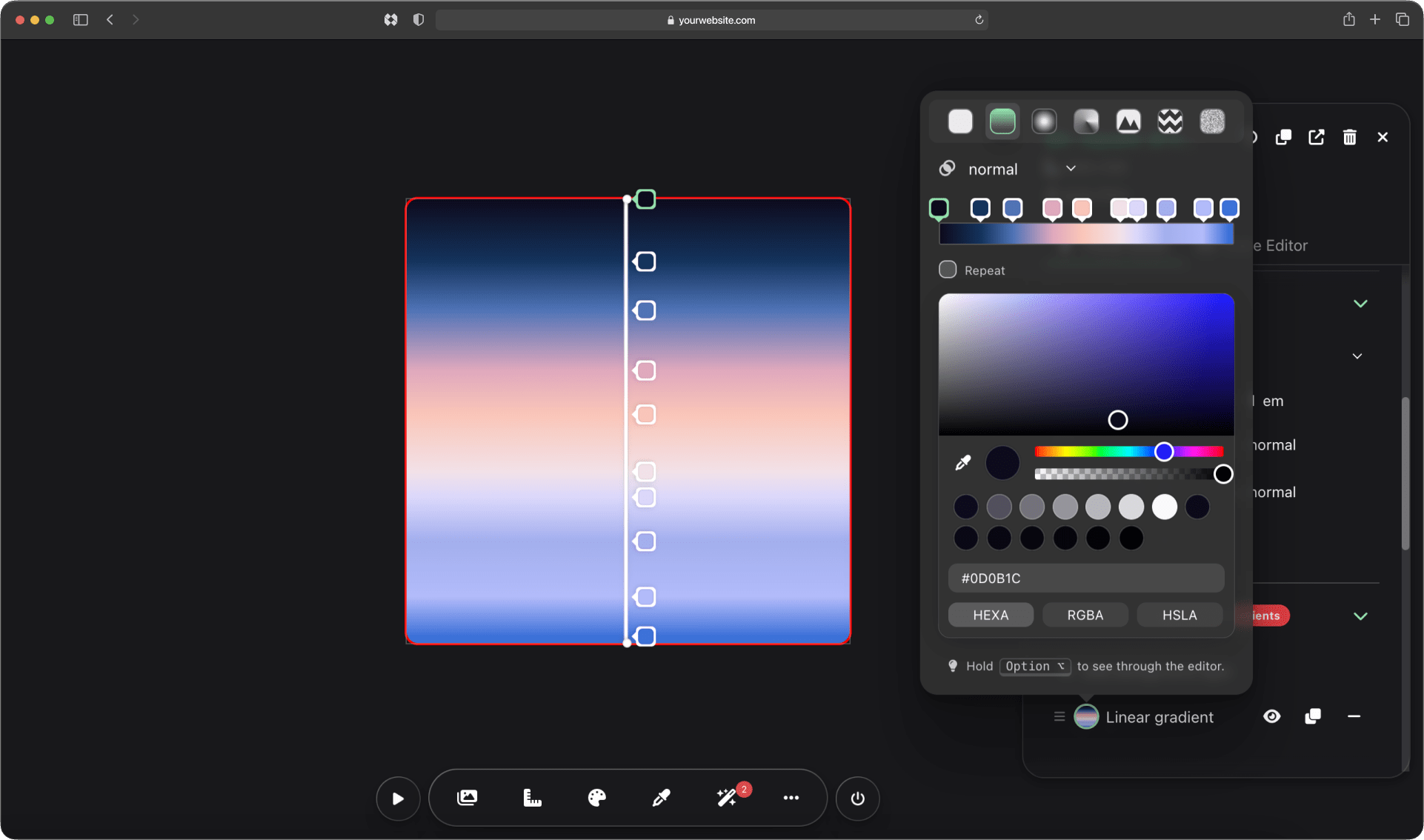
Task: Switch to HEXA color mode
Action: (991, 615)
